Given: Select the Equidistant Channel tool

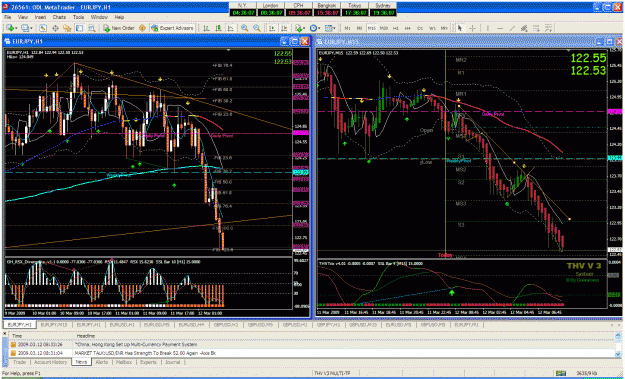Looking at the screenshot, I should (524, 28).
